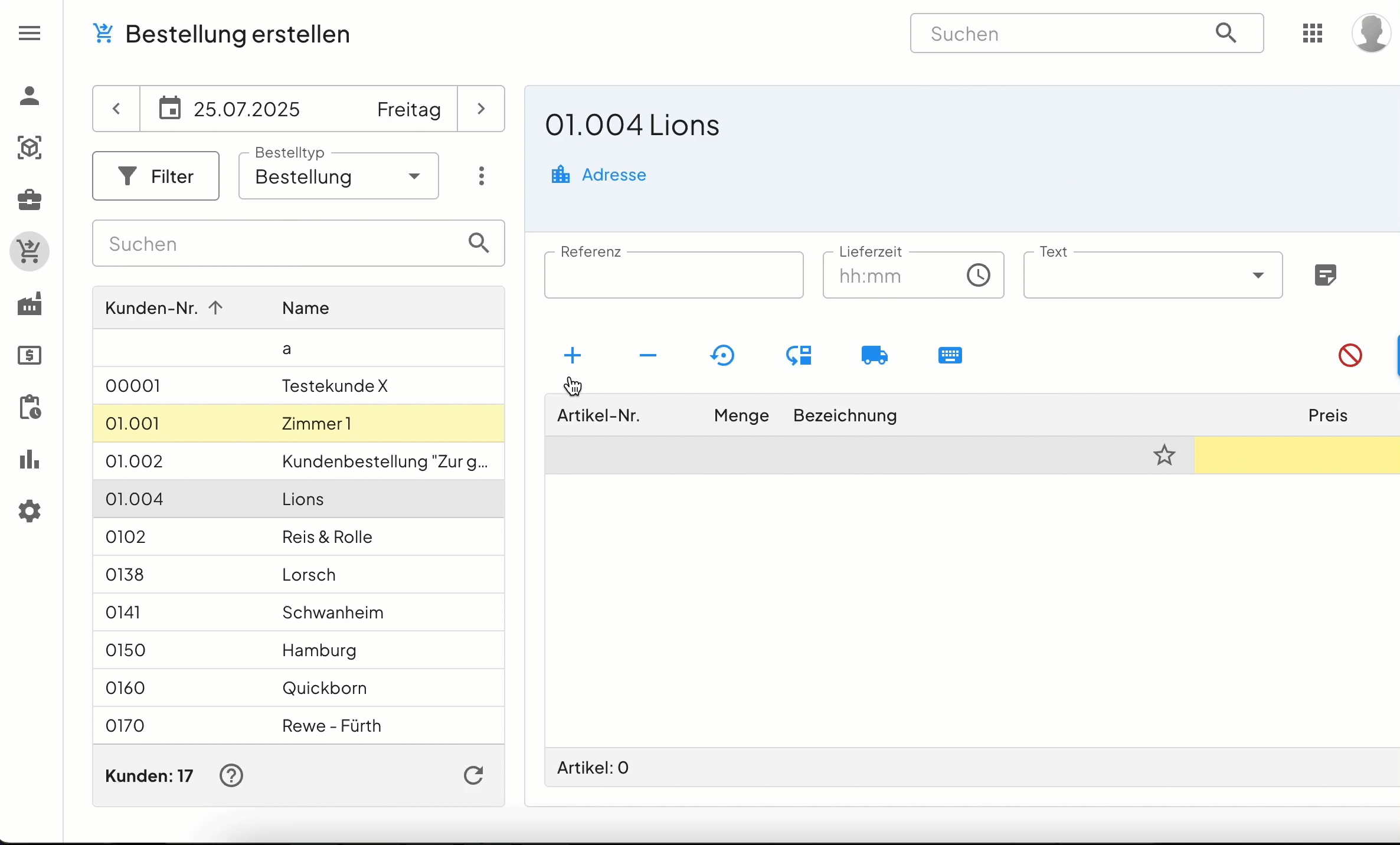This screenshot has width=1400, height=845.
Task: Open the Adresse link
Action: coord(613,175)
